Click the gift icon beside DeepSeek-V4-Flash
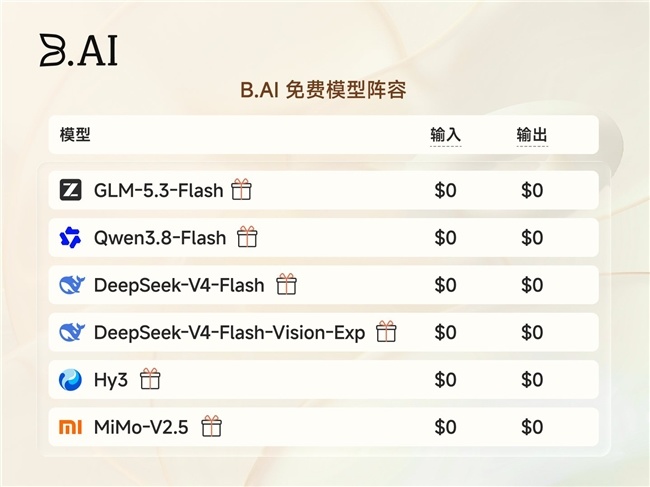Viewport: 650px width, 487px height. click(286, 284)
